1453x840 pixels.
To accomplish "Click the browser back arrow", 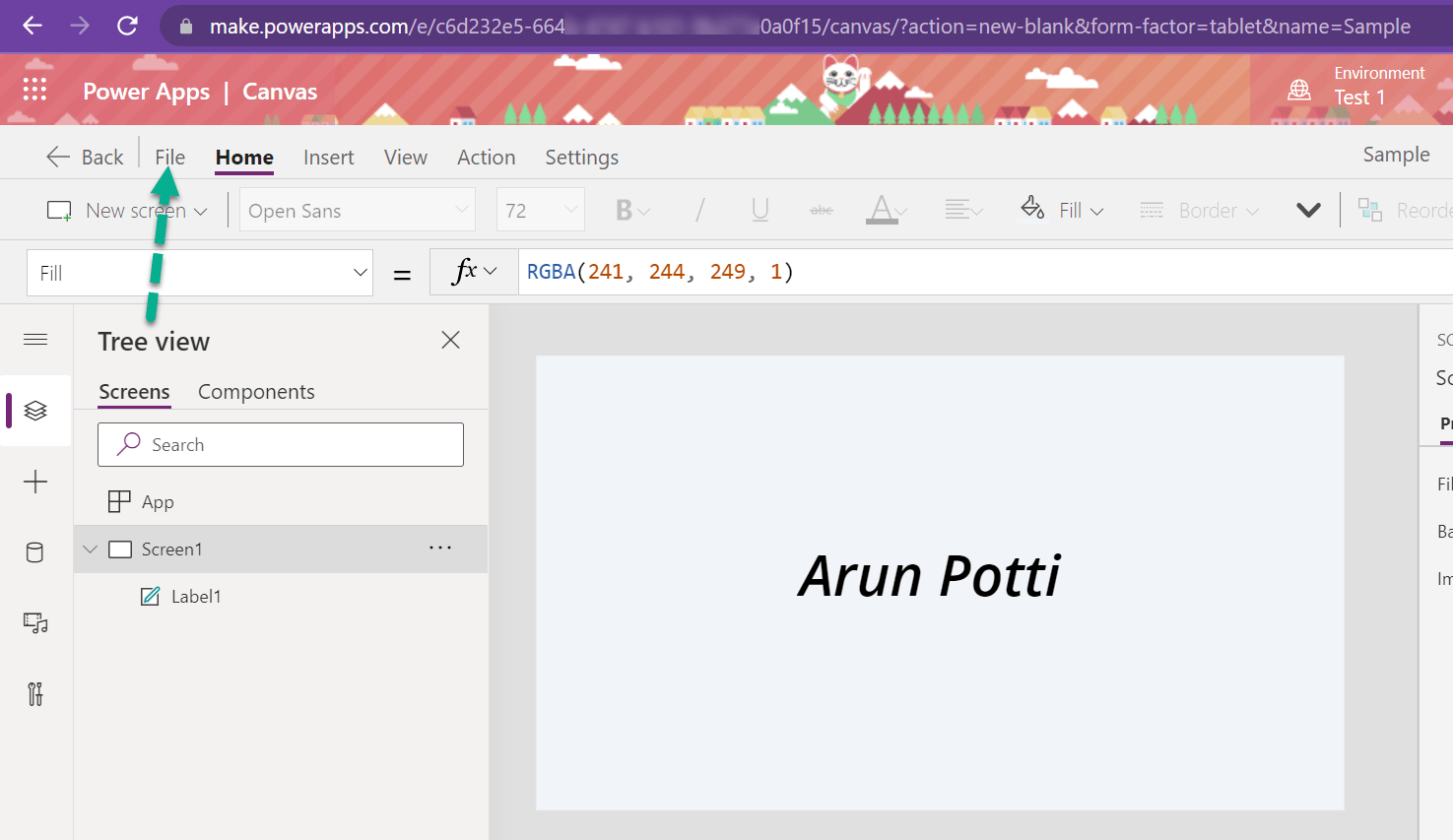I will (x=32, y=26).
